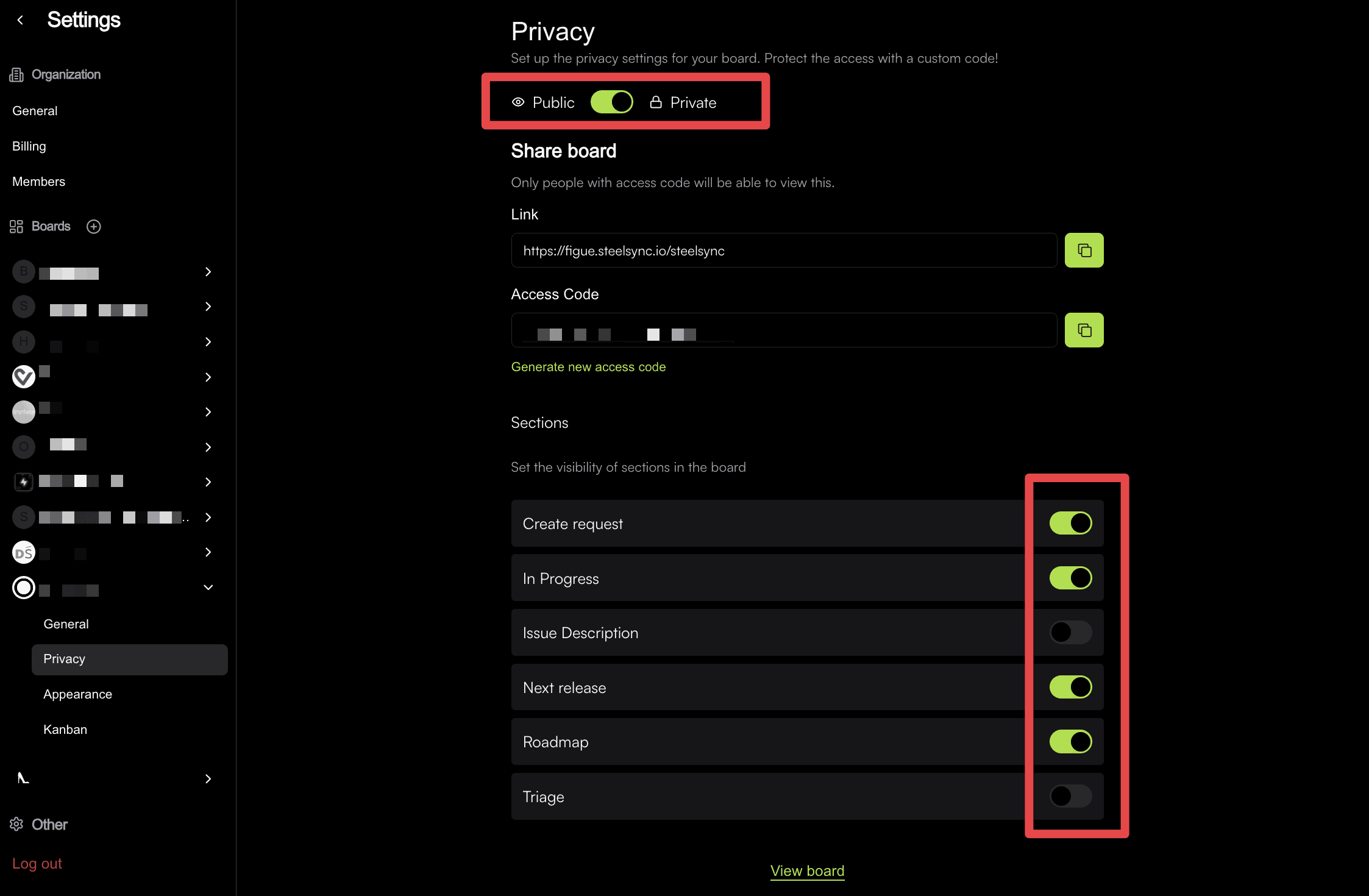Image resolution: width=1369 pixels, height=896 pixels.
Task: Go to the Members settings page
Action: (x=38, y=181)
